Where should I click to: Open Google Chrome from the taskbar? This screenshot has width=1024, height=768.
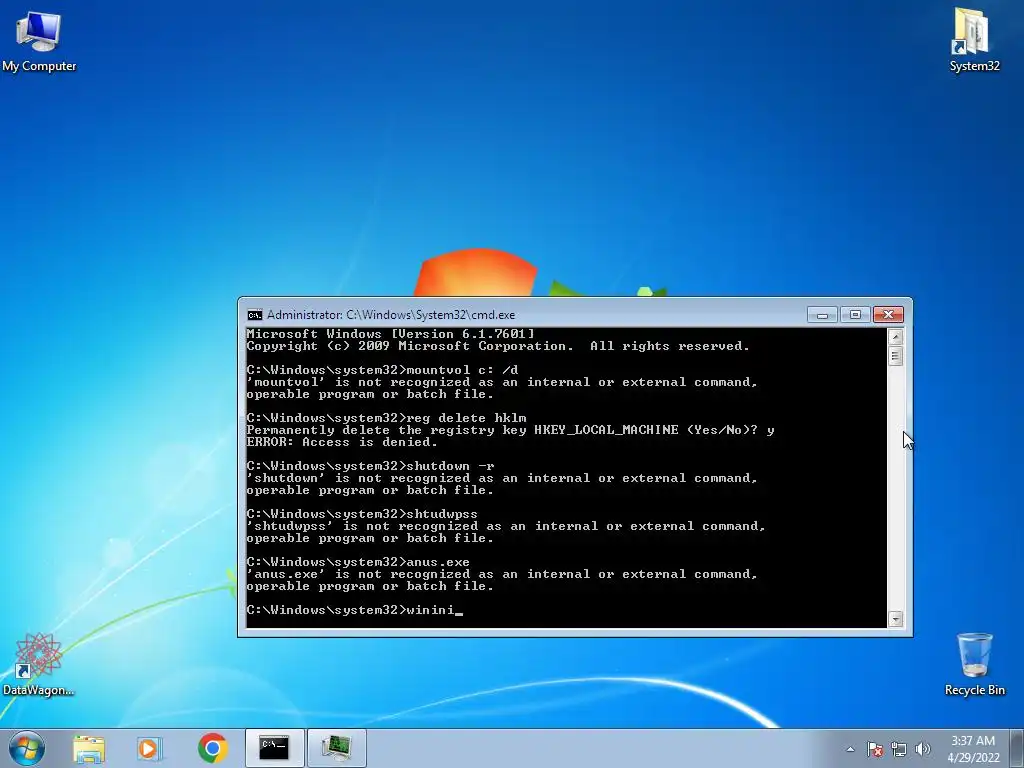[x=212, y=748]
